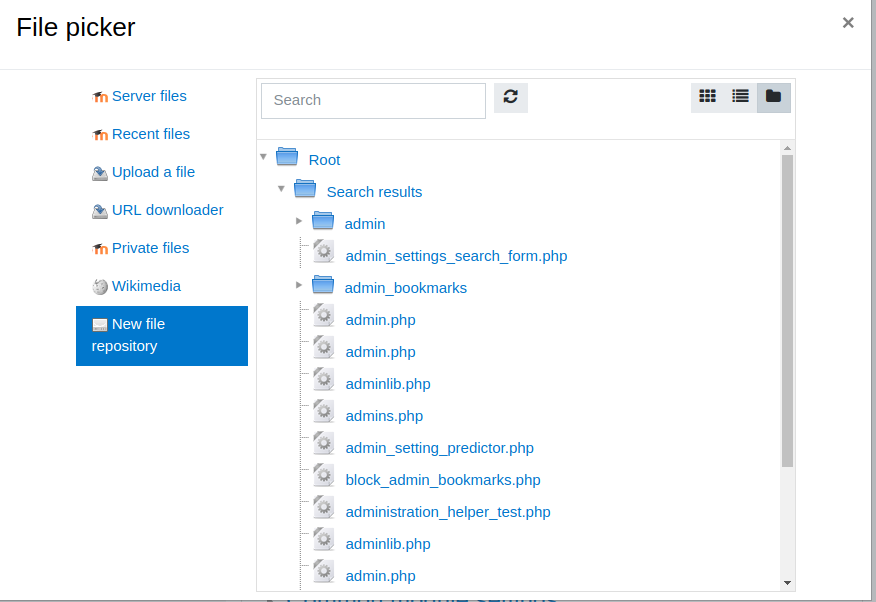Open Recent files repository

pyautogui.click(x=151, y=134)
